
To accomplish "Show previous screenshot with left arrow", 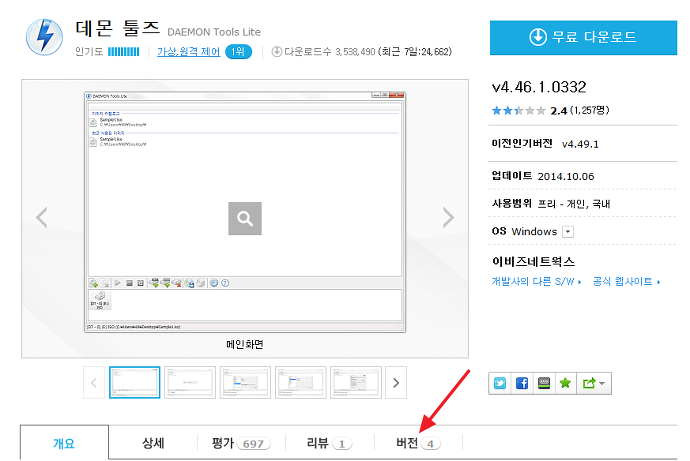I will click(42, 217).
